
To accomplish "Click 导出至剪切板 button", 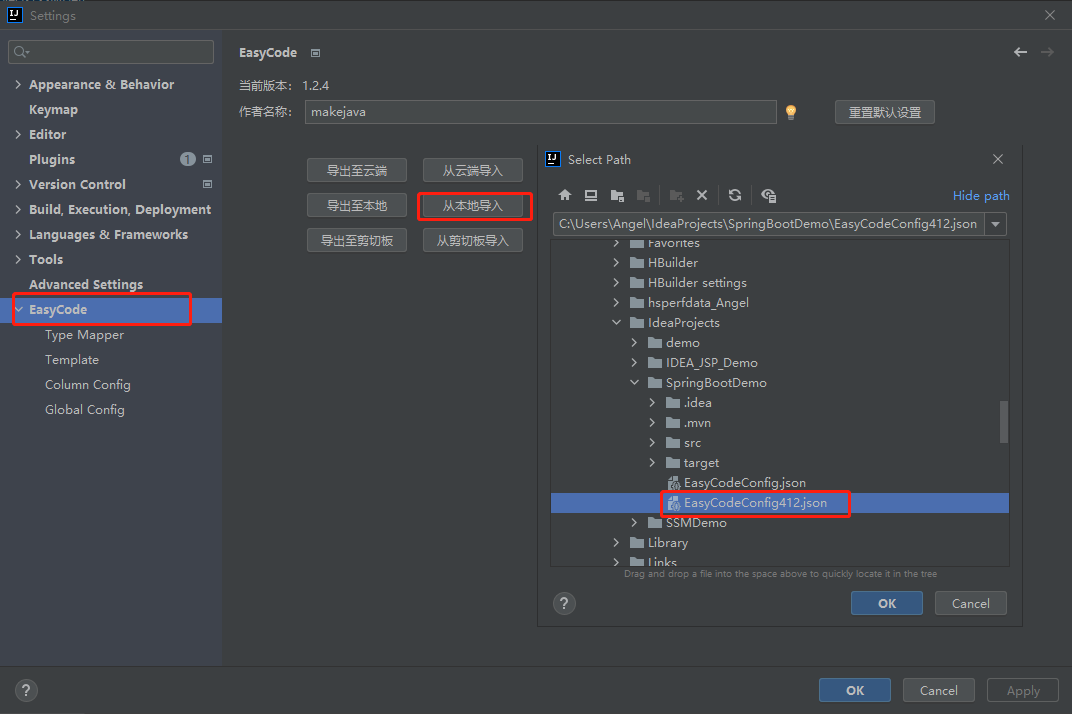I will point(357,240).
